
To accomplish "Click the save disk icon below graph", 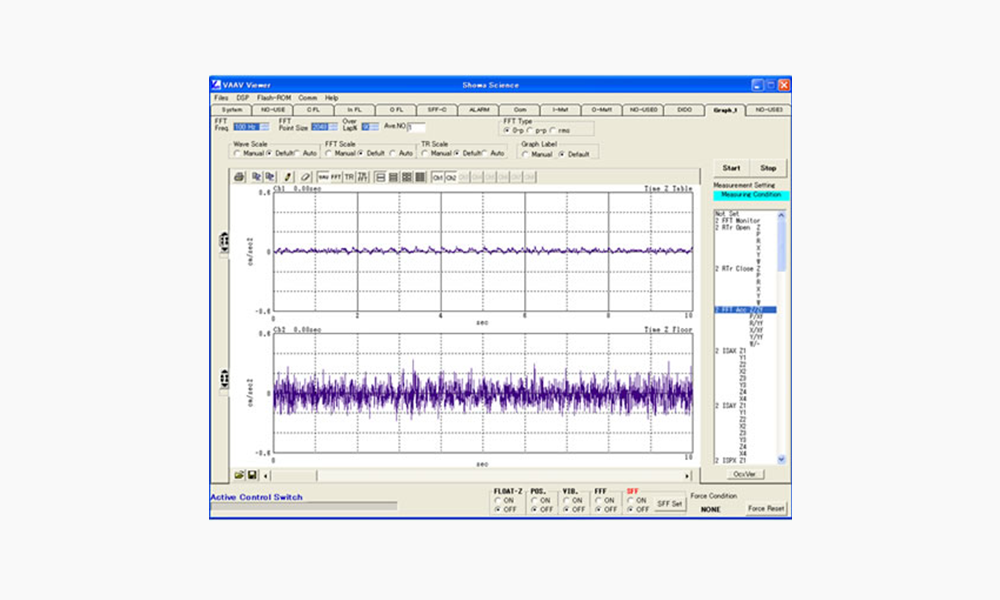I will 252,474.
